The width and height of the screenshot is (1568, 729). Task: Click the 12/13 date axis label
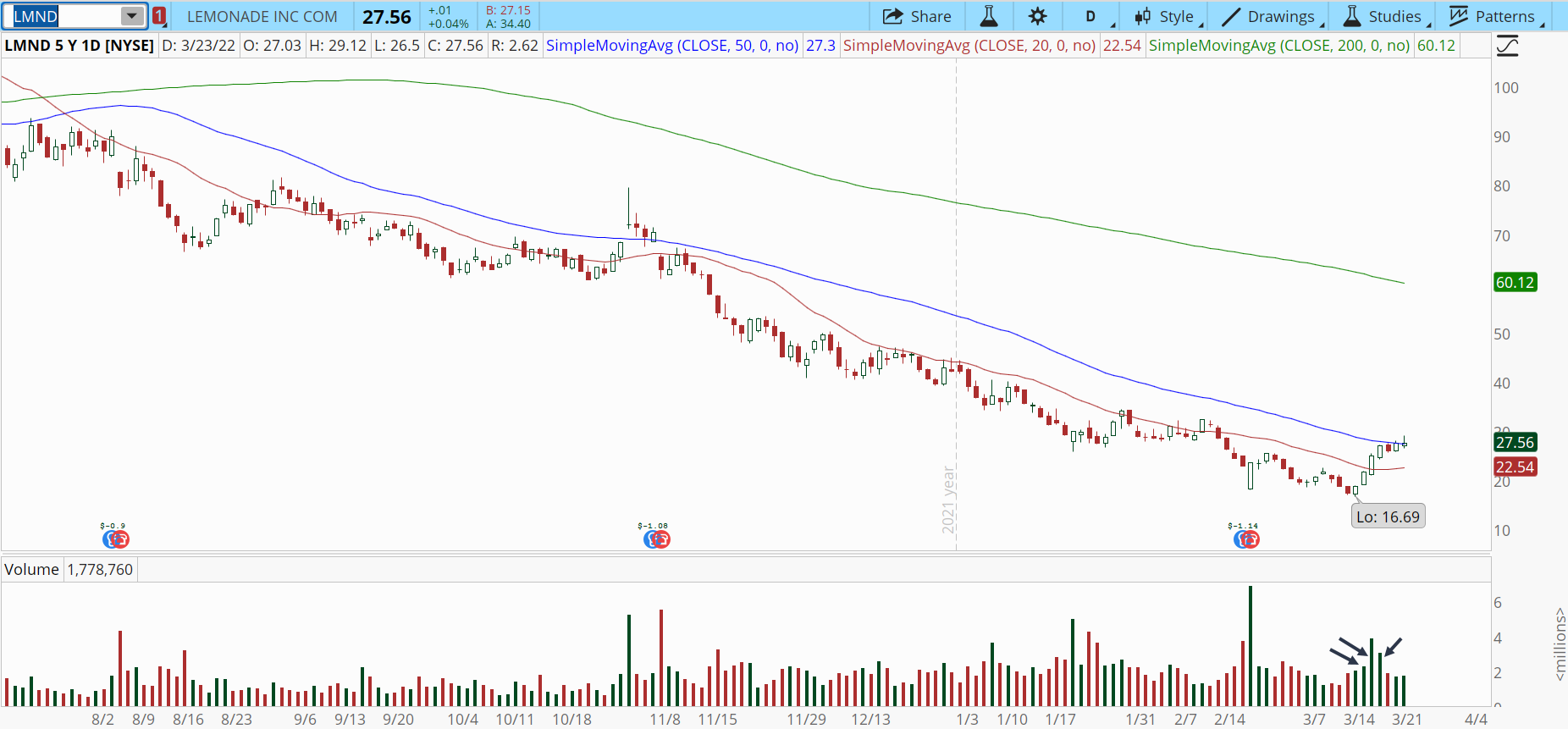click(x=871, y=720)
